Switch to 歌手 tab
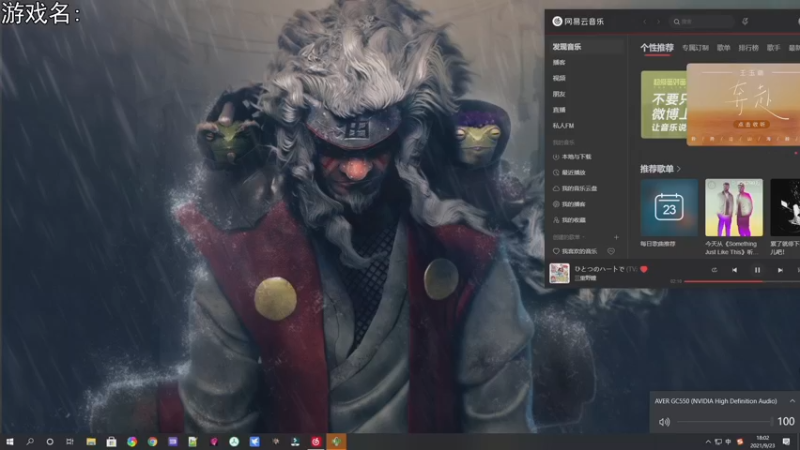The image size is (800, 450). tap(773, 47)
